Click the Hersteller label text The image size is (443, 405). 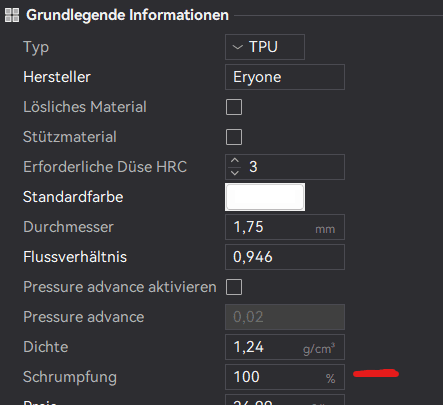point(57,77)
